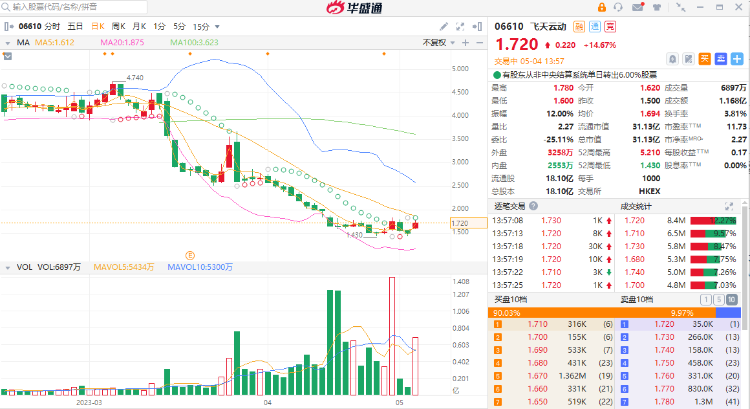The height and width of the screenshot is (409, 750).
Task: Set a price alert with bell icon
Action: click(x=673, y=59)
